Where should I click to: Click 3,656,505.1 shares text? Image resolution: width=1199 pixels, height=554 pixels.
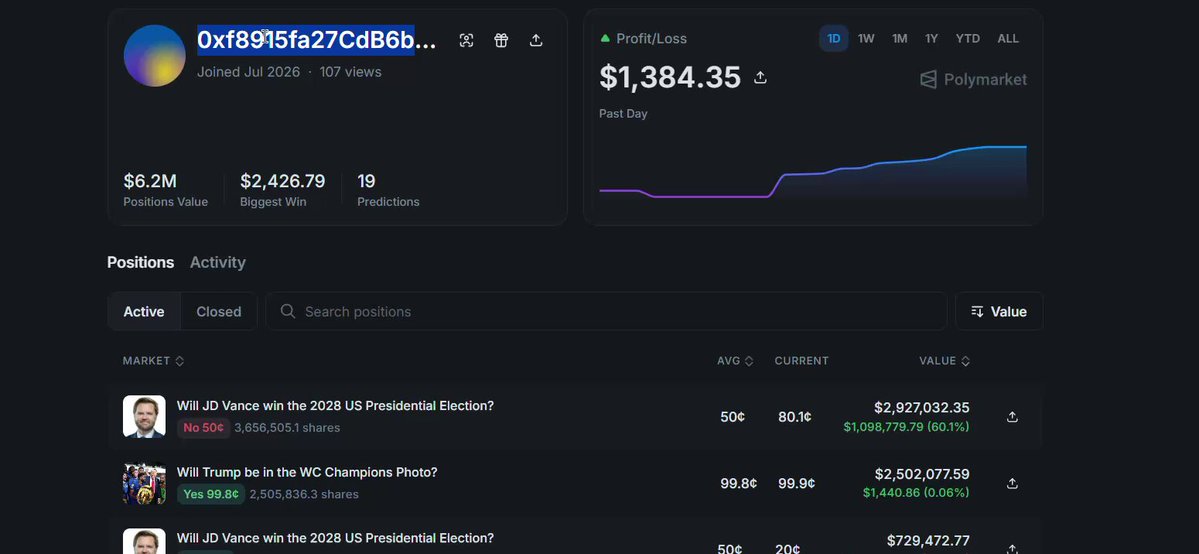point(287,428)
